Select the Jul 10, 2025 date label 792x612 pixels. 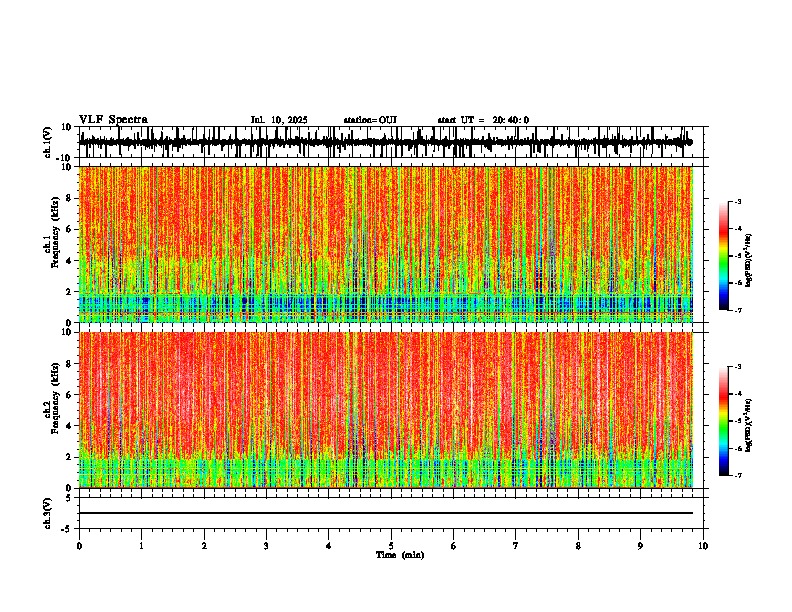coord(279,120)
